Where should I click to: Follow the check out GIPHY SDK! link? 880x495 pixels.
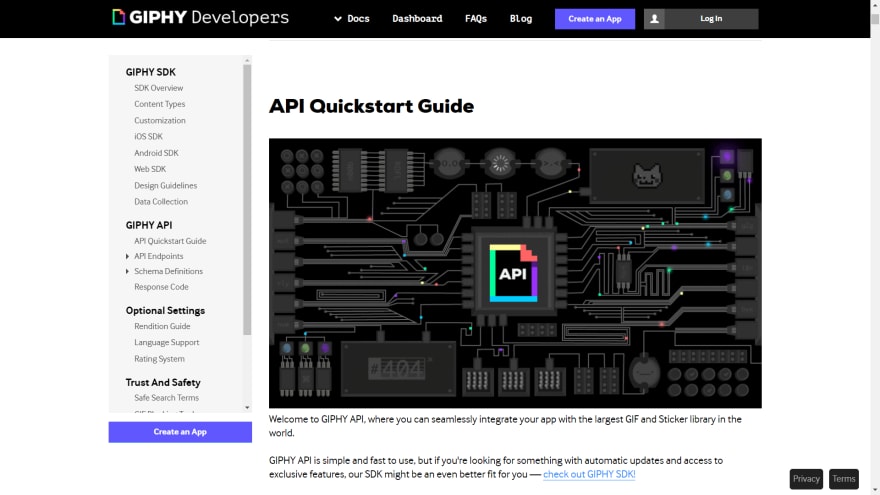click(x=589, y=474)
